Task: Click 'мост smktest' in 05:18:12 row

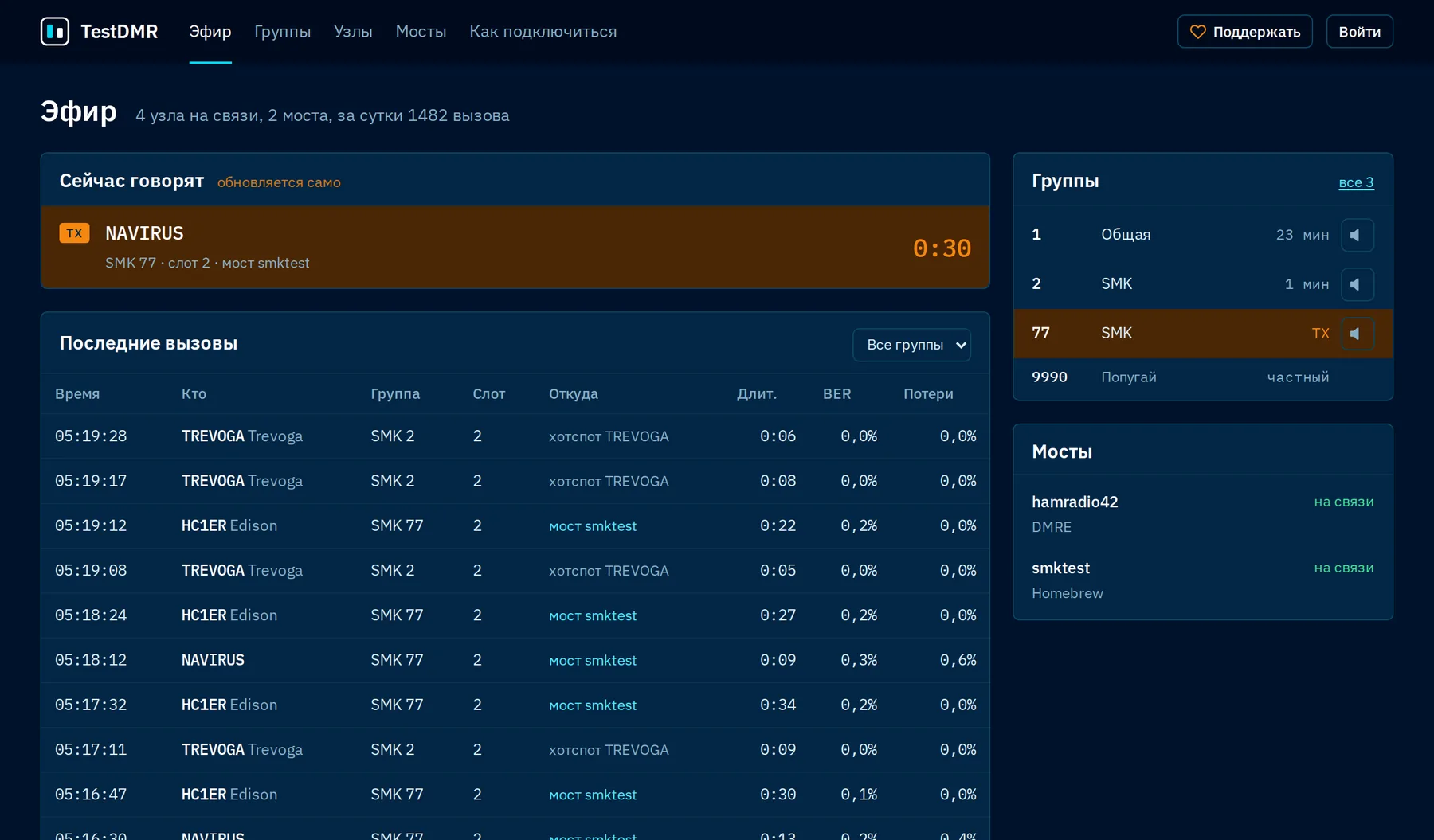Action: pyautogui.click(x=593, y=661)
